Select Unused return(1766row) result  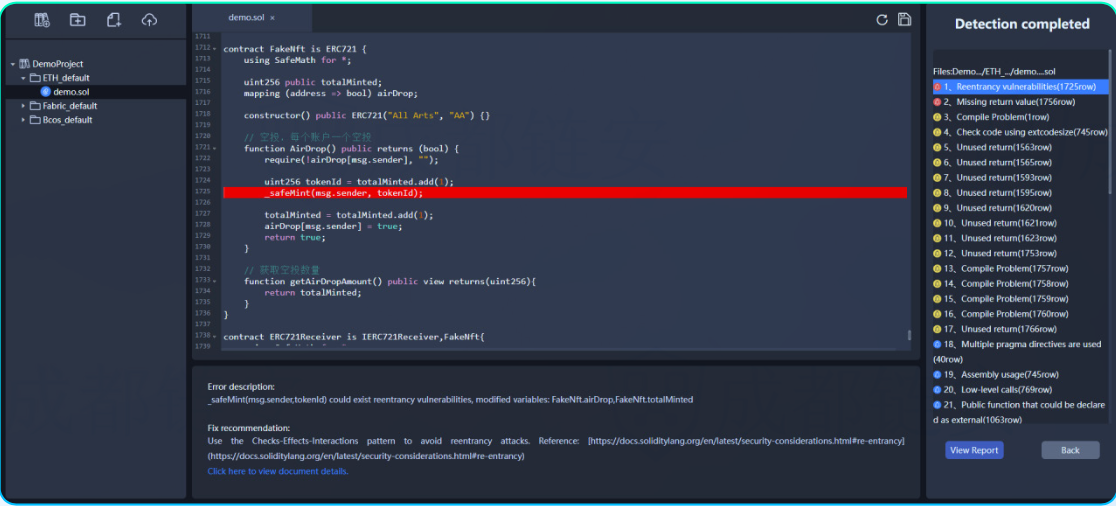coord(1021,329)
